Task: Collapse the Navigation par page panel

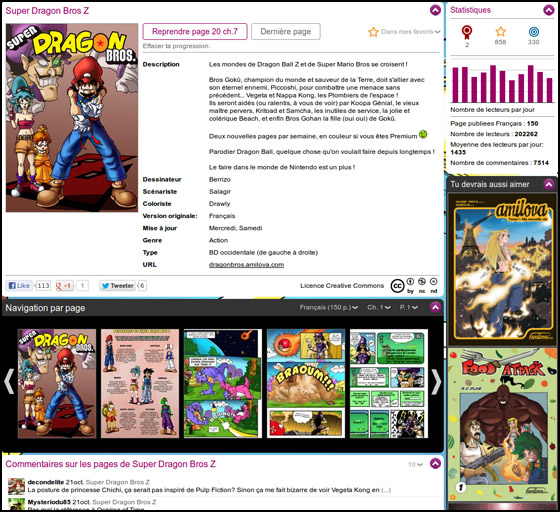Action: coord(435,307)
